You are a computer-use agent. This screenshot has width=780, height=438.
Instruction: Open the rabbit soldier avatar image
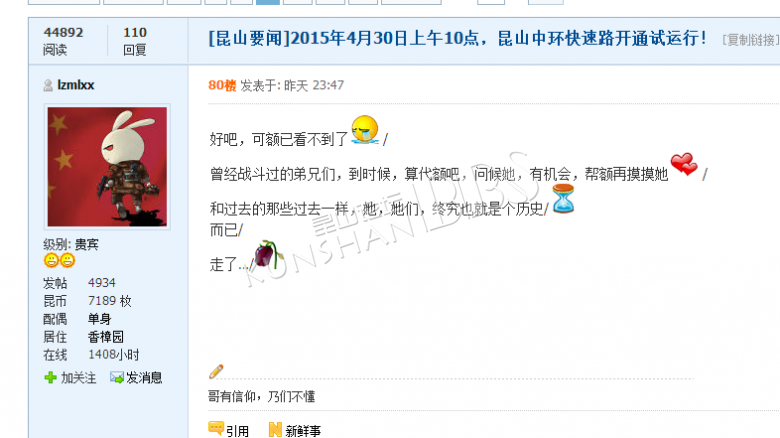coord(107,167)
